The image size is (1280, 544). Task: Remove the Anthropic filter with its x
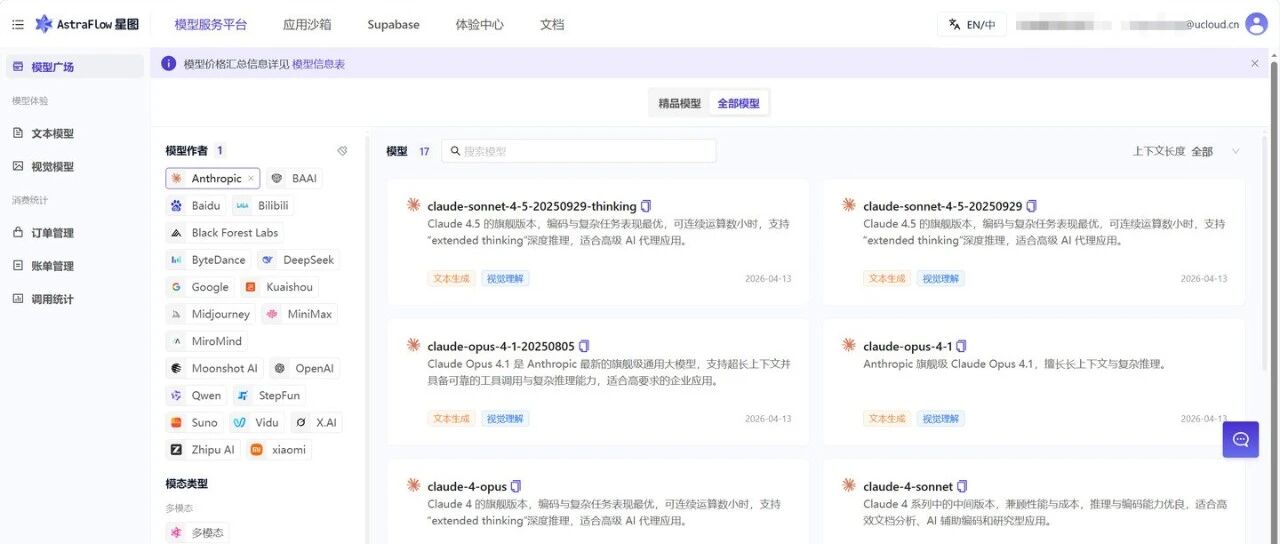(250, 179)
